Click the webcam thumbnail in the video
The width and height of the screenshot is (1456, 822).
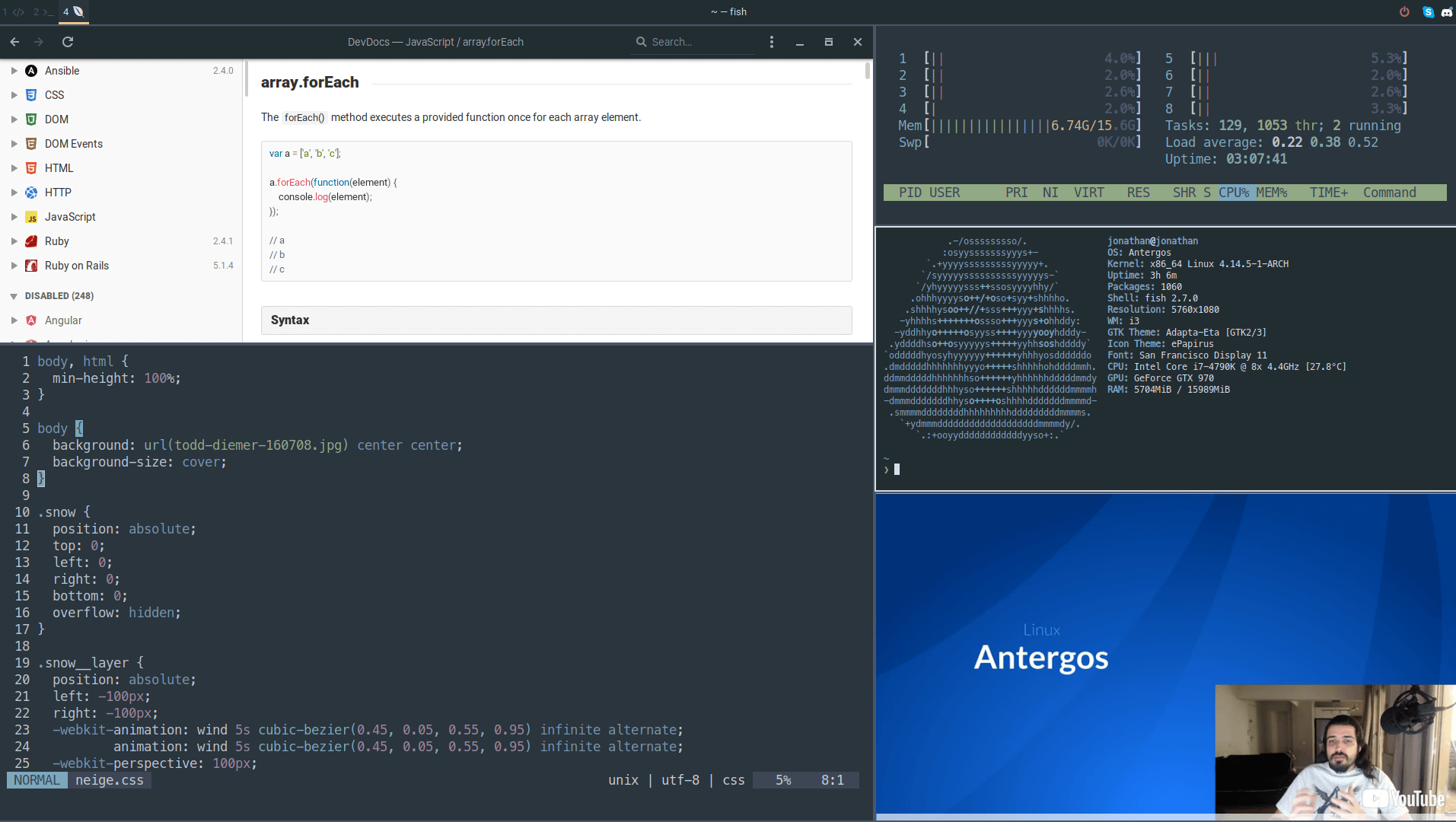(1335, 753)
